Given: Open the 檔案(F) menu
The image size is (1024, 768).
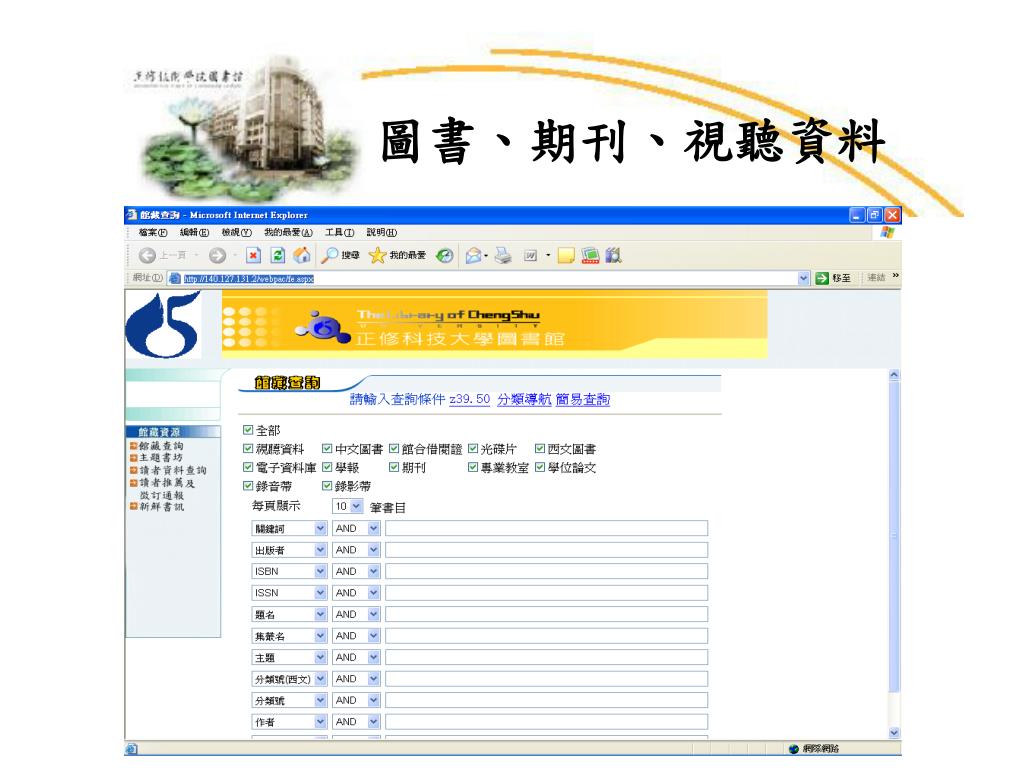Looking at the screenshot, I should point(153,232).
